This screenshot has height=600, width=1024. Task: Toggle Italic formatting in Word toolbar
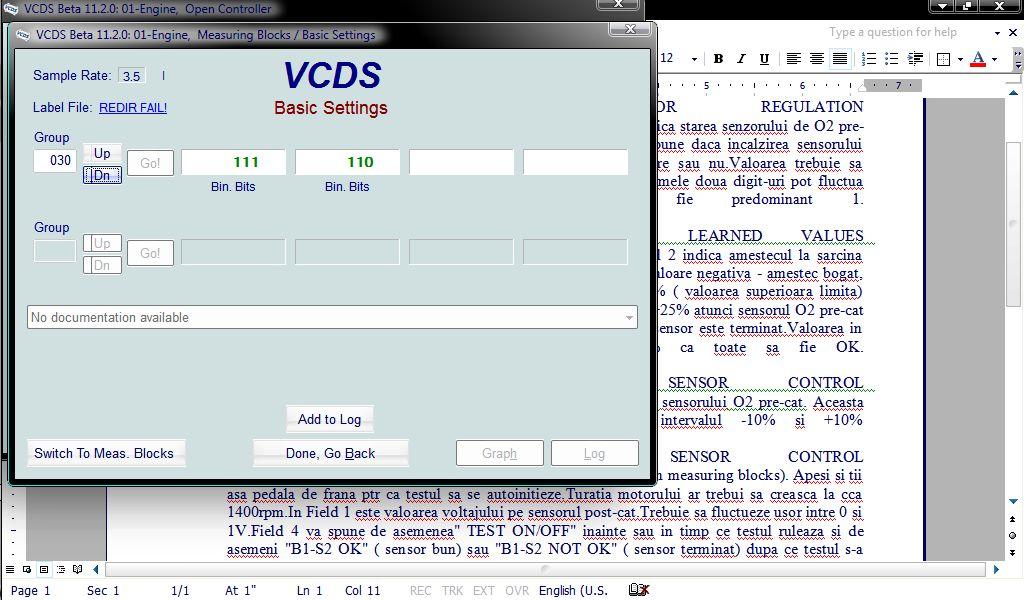click(741, 59)
